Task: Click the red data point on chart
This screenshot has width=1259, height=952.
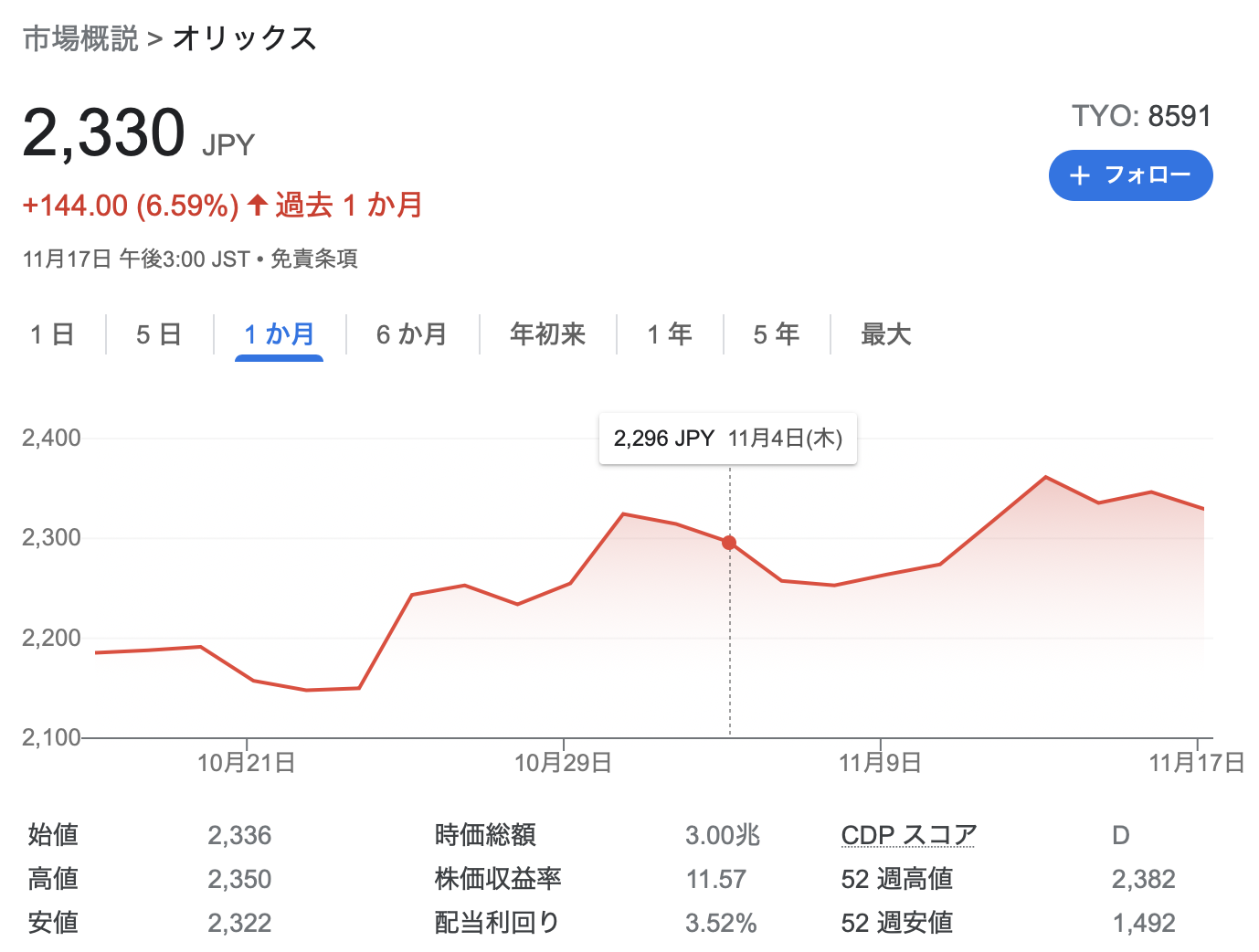Action: click(x=729, y=543)
